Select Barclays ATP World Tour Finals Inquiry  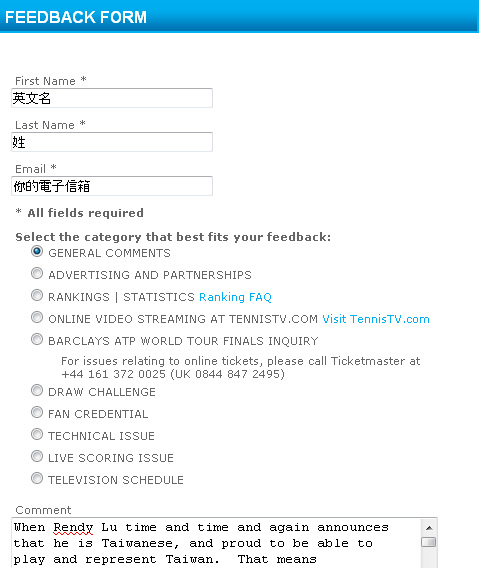(x=37, y=339)
